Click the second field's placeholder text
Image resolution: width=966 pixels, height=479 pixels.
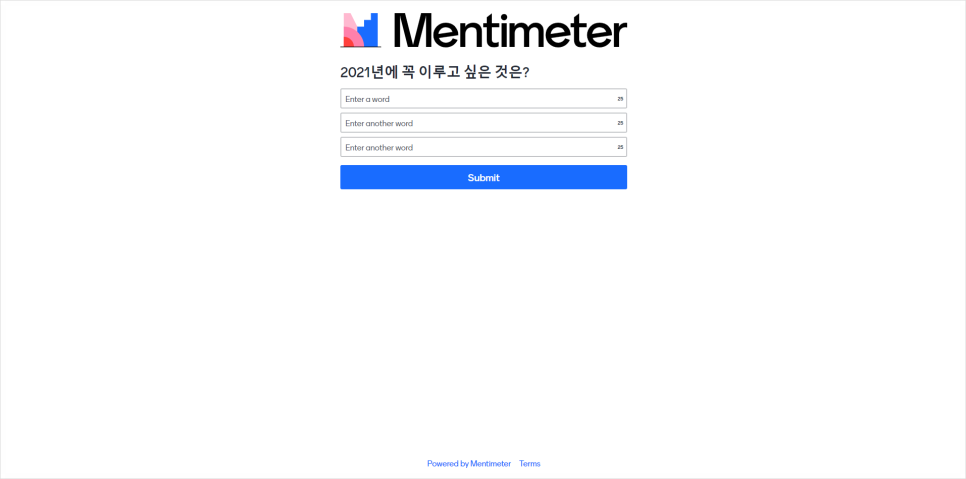click(379, 123)
